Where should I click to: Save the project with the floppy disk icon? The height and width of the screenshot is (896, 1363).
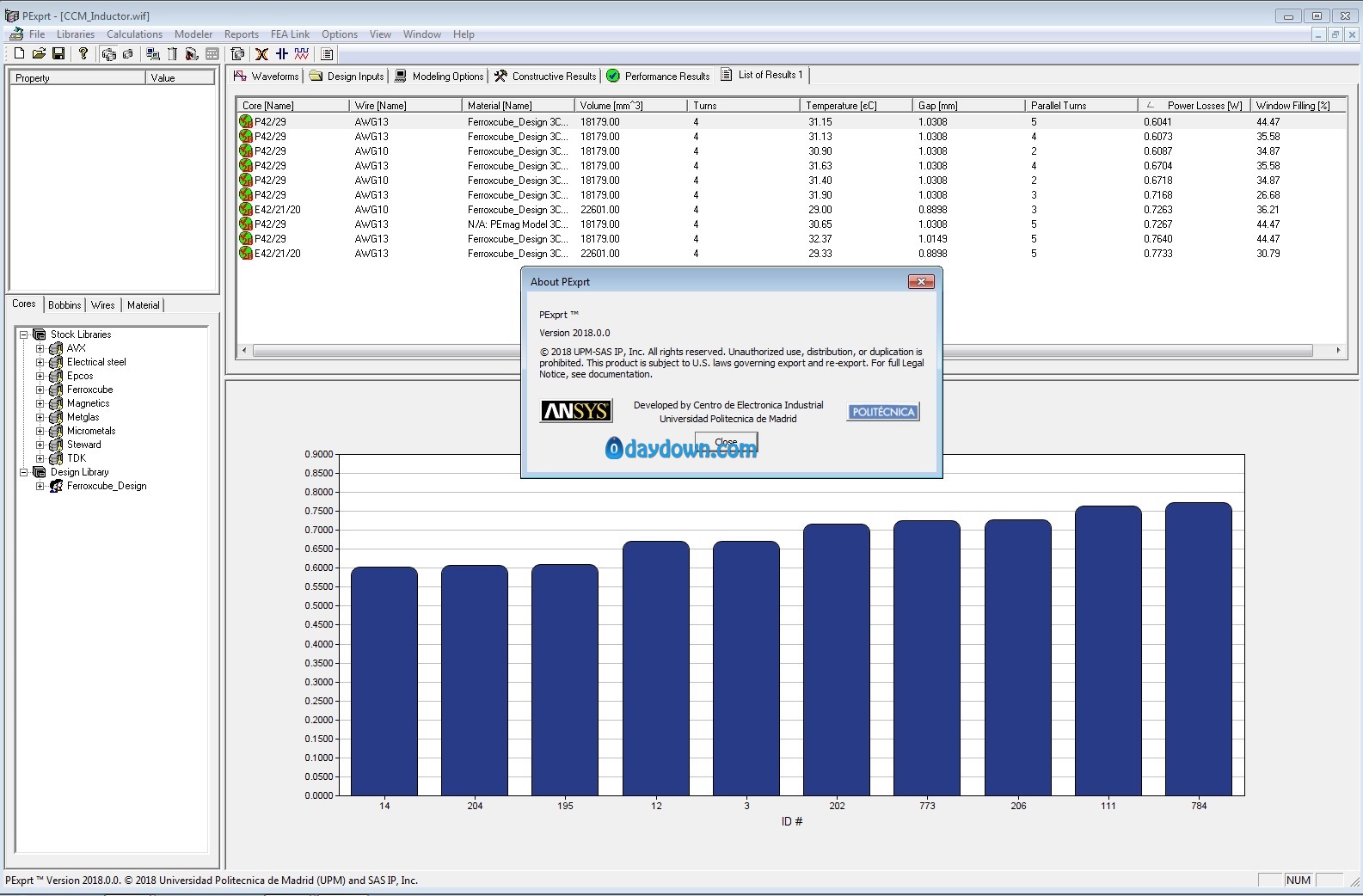coord(58,53)
